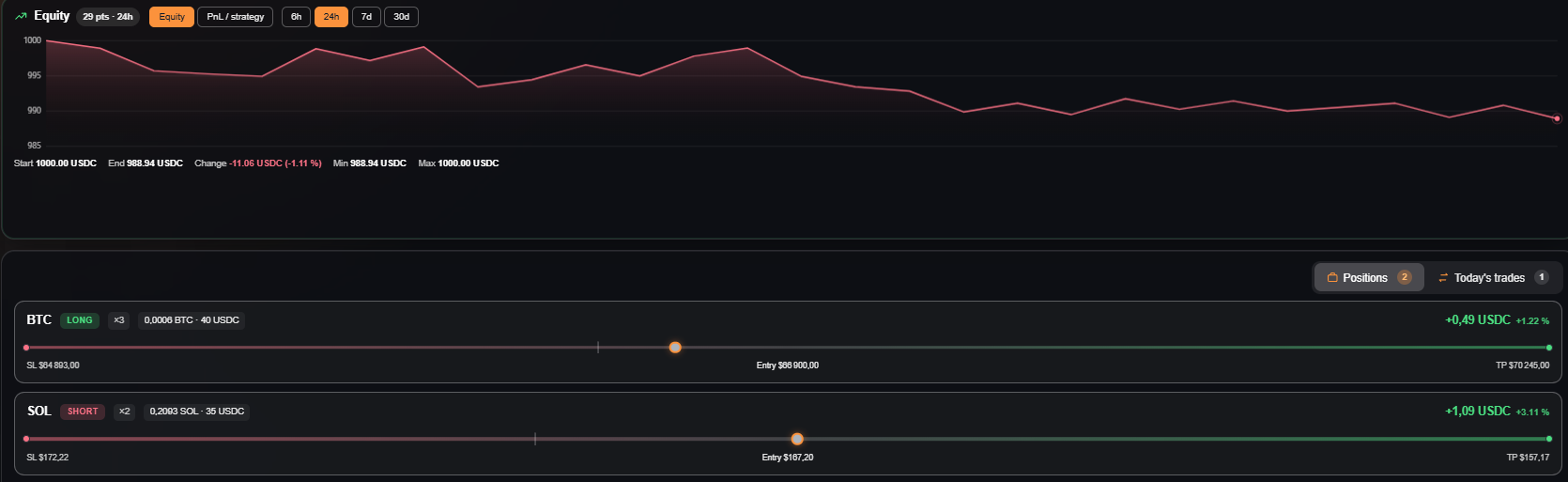
Task: Click the briefcase icon in Positions tab
Action: (x=1332, y=277)
